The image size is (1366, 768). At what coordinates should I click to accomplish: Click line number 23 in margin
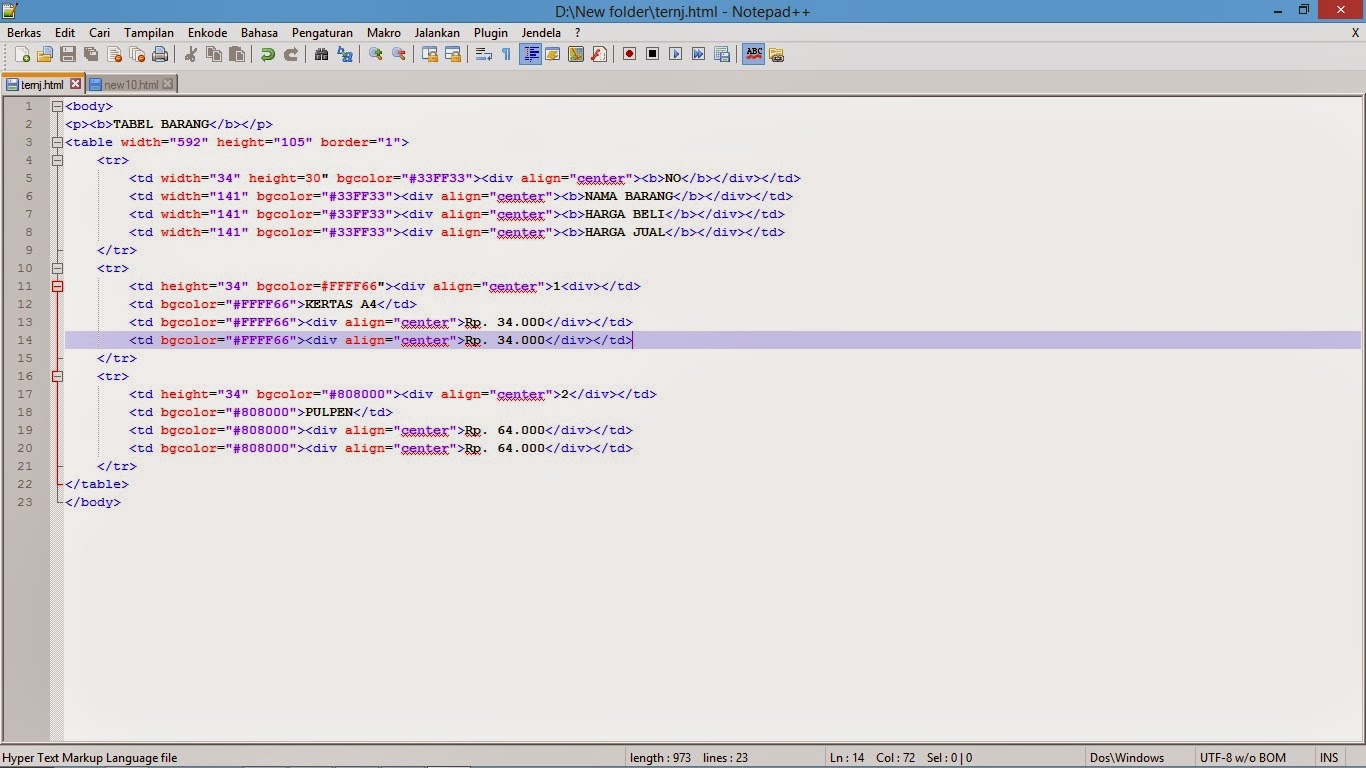(25, 502)
